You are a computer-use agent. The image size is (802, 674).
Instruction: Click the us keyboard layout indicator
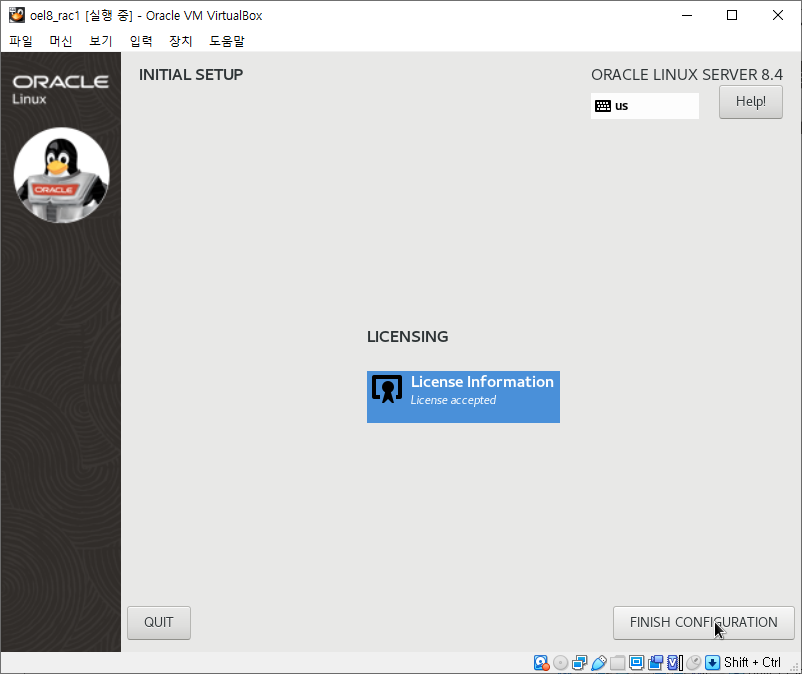[644, 106]
